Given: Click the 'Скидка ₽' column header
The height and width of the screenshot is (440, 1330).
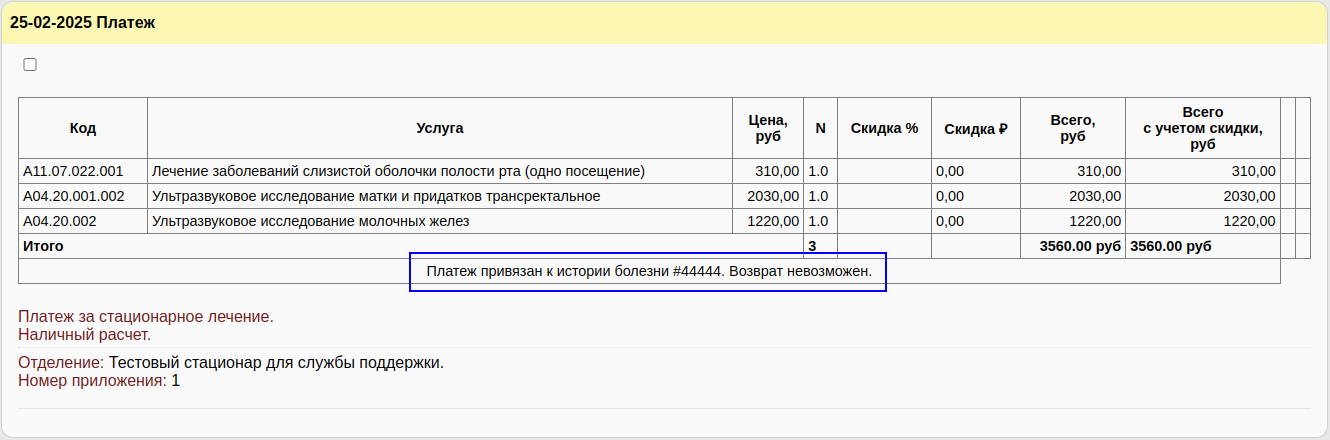Looking at the screenshot, I should pyautogui.click(x=975, y=128).
